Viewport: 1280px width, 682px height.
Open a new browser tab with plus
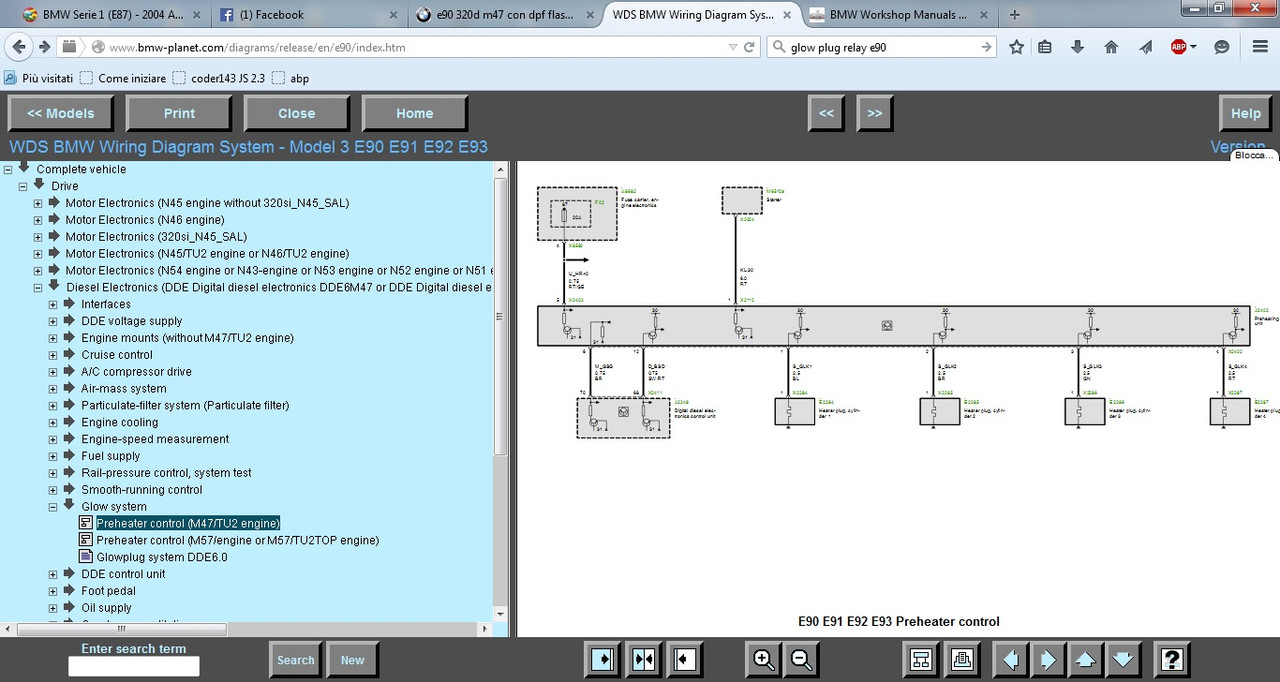(x=1015, y=15)
